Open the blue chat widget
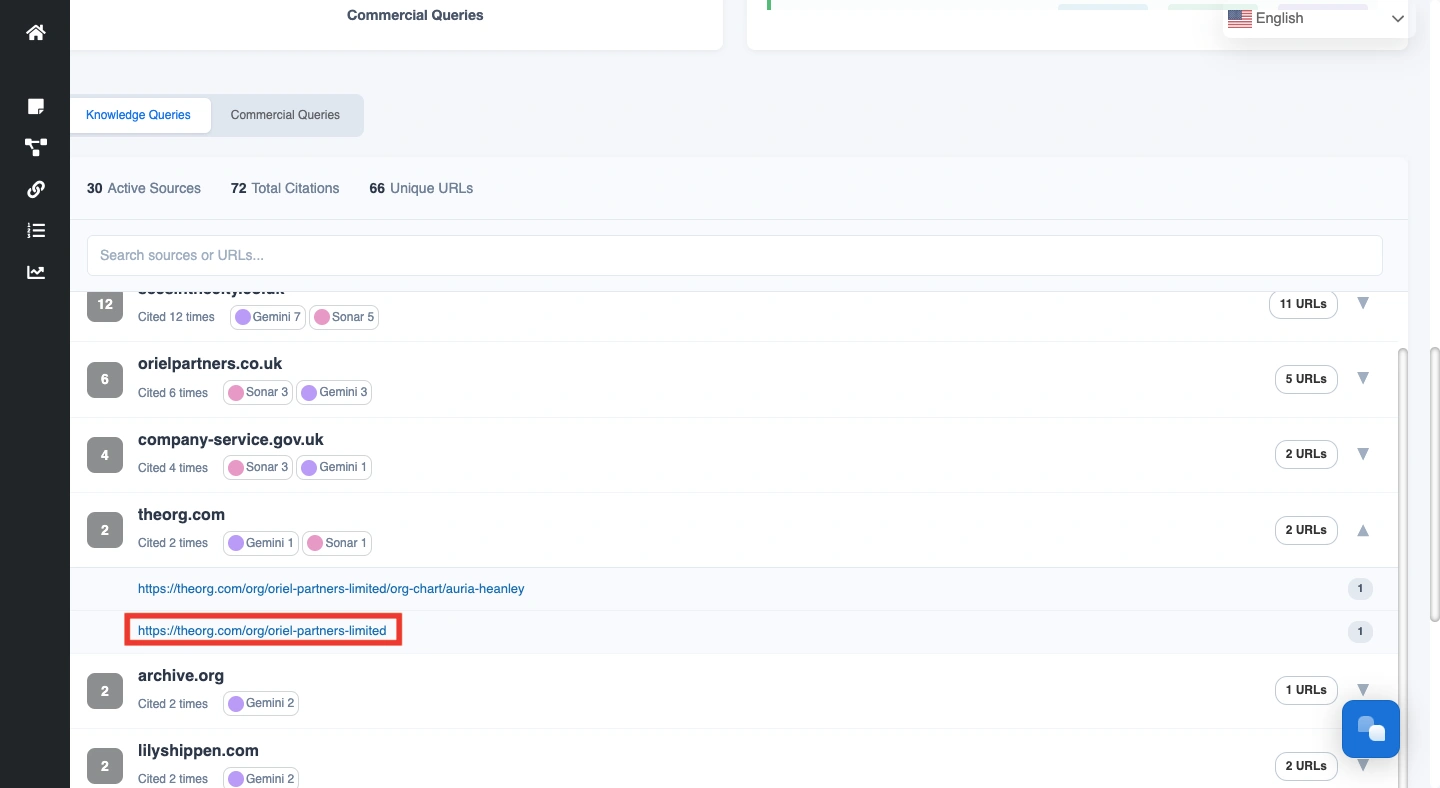Viewport: 1440px width, 788px height. (x=1370, y=729)
